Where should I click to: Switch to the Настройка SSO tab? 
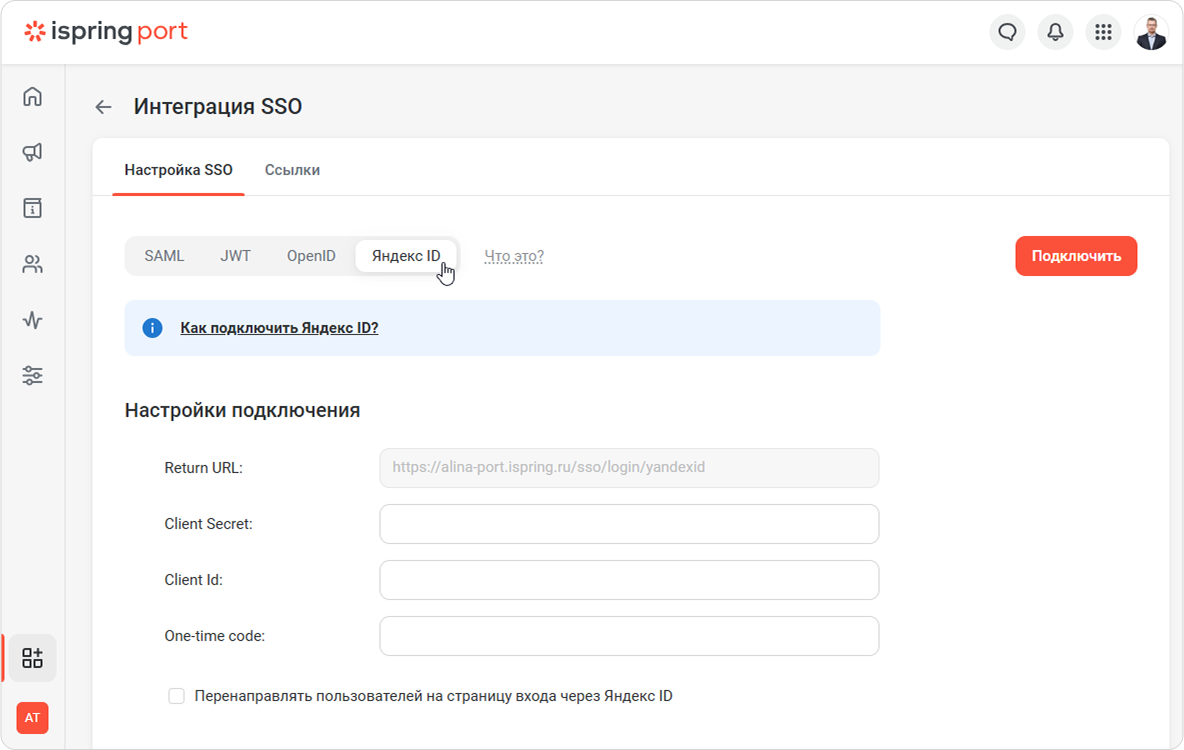tap(178, 170)
